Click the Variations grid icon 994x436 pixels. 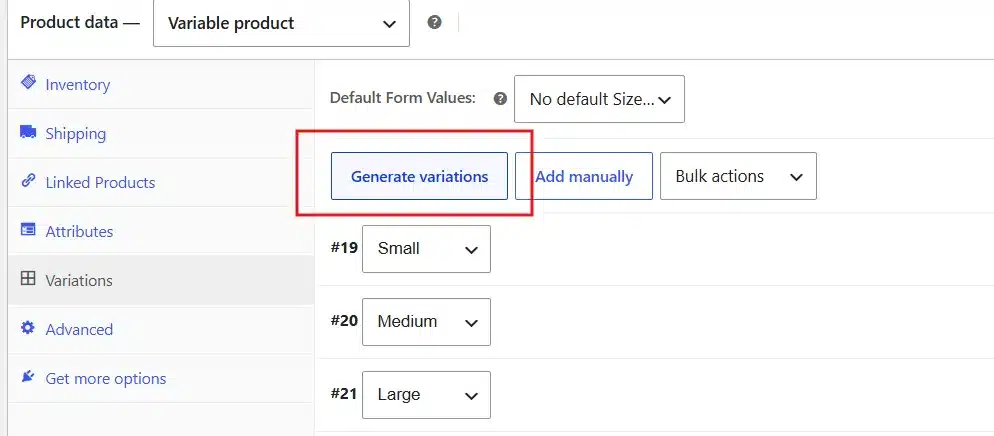pos(28,278)
